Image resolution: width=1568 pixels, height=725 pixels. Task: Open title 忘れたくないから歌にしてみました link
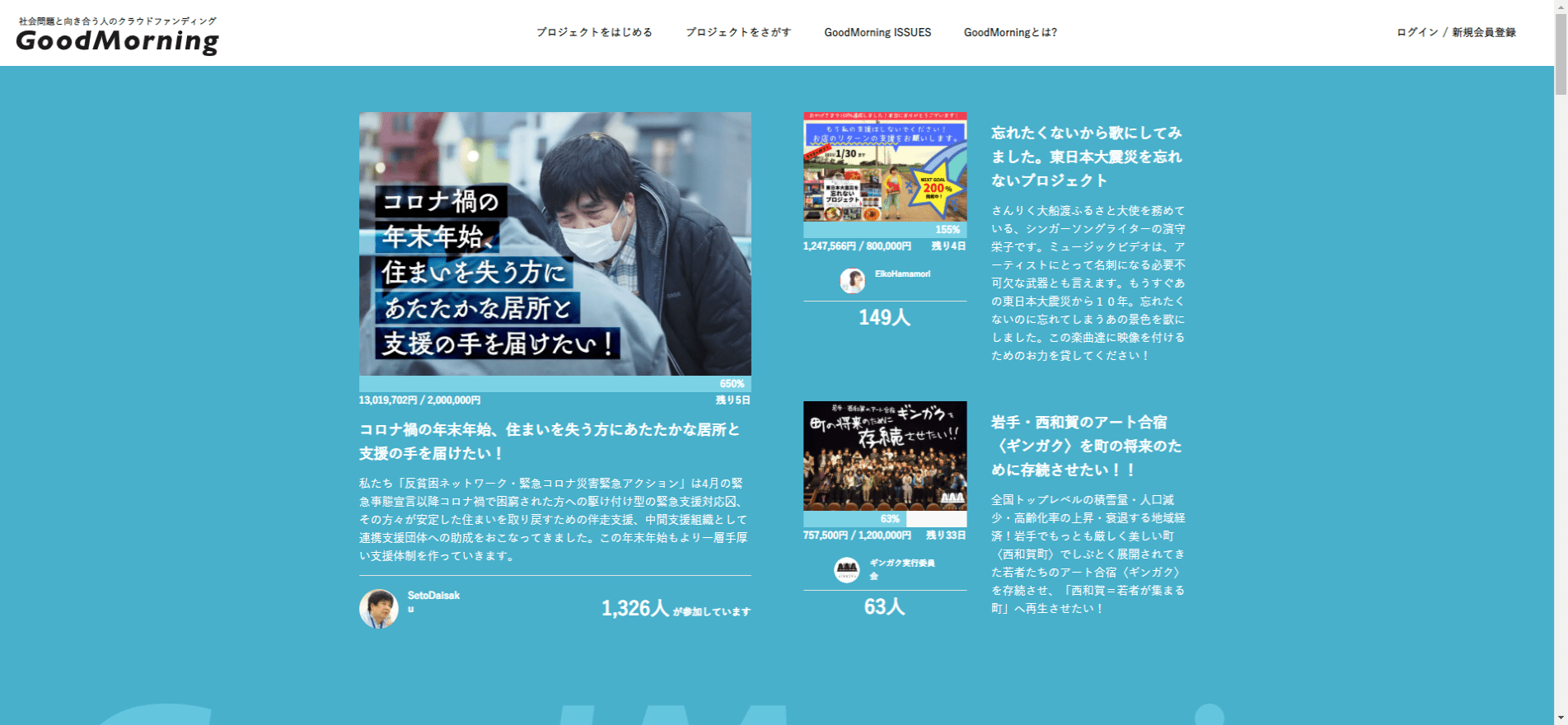click(x=1087, y=157)
